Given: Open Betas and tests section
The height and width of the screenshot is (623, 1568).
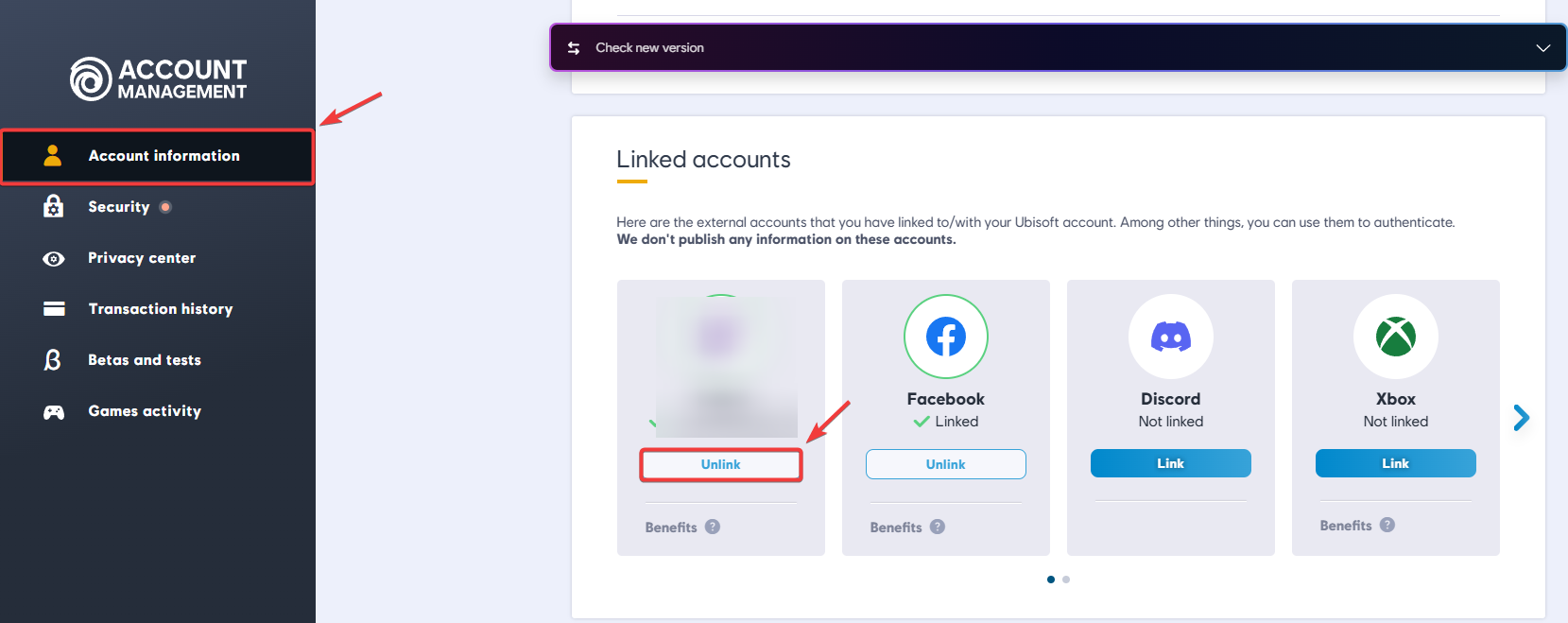Looking at the screenshot, I should [144, 360].
